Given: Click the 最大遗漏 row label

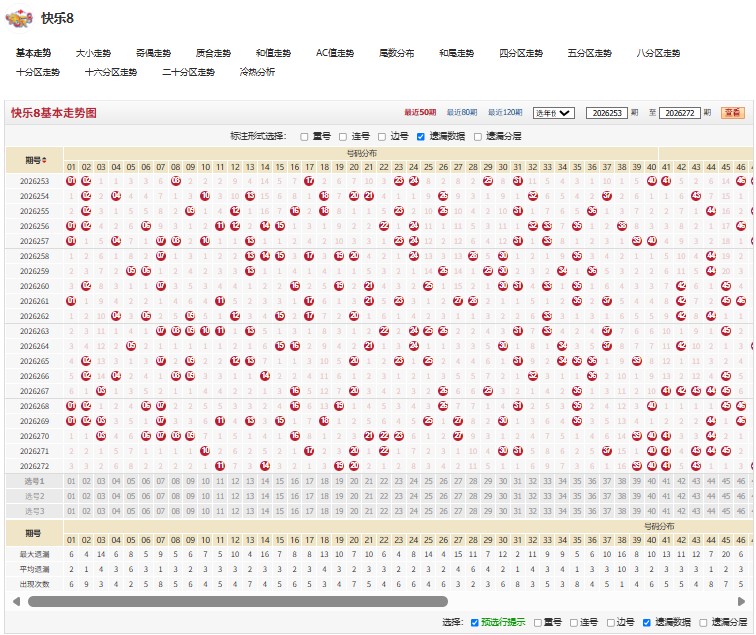Looking at the screenshot, I should click(34, 554).
